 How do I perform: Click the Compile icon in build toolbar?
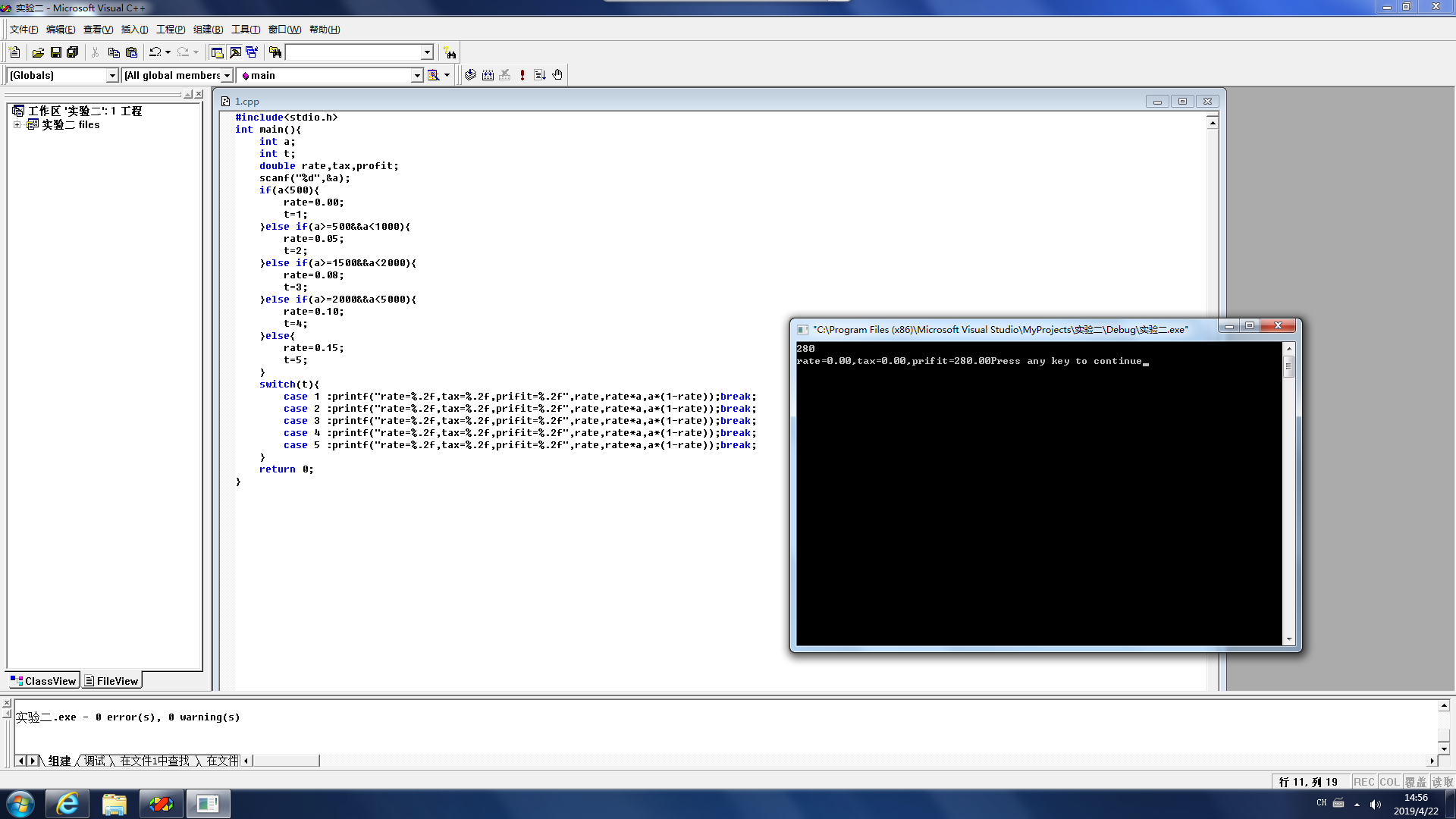point(470,75)
